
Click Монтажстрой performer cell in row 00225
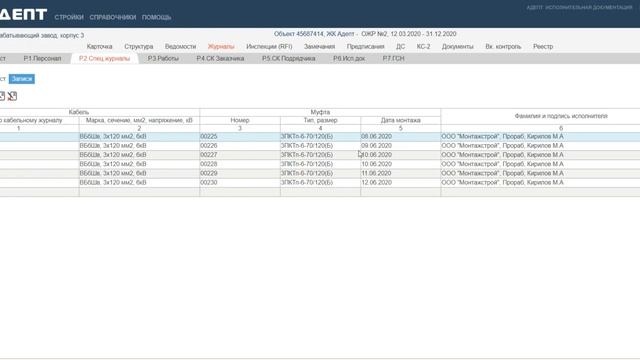[540, 136]
